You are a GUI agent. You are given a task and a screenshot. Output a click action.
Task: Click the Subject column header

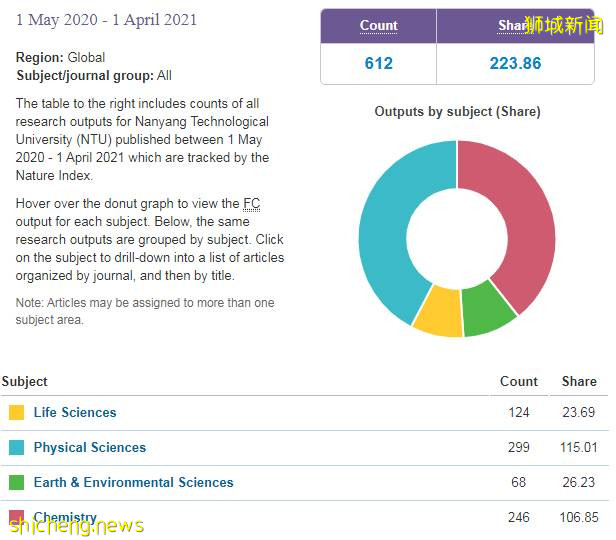[x=25, y=381]
